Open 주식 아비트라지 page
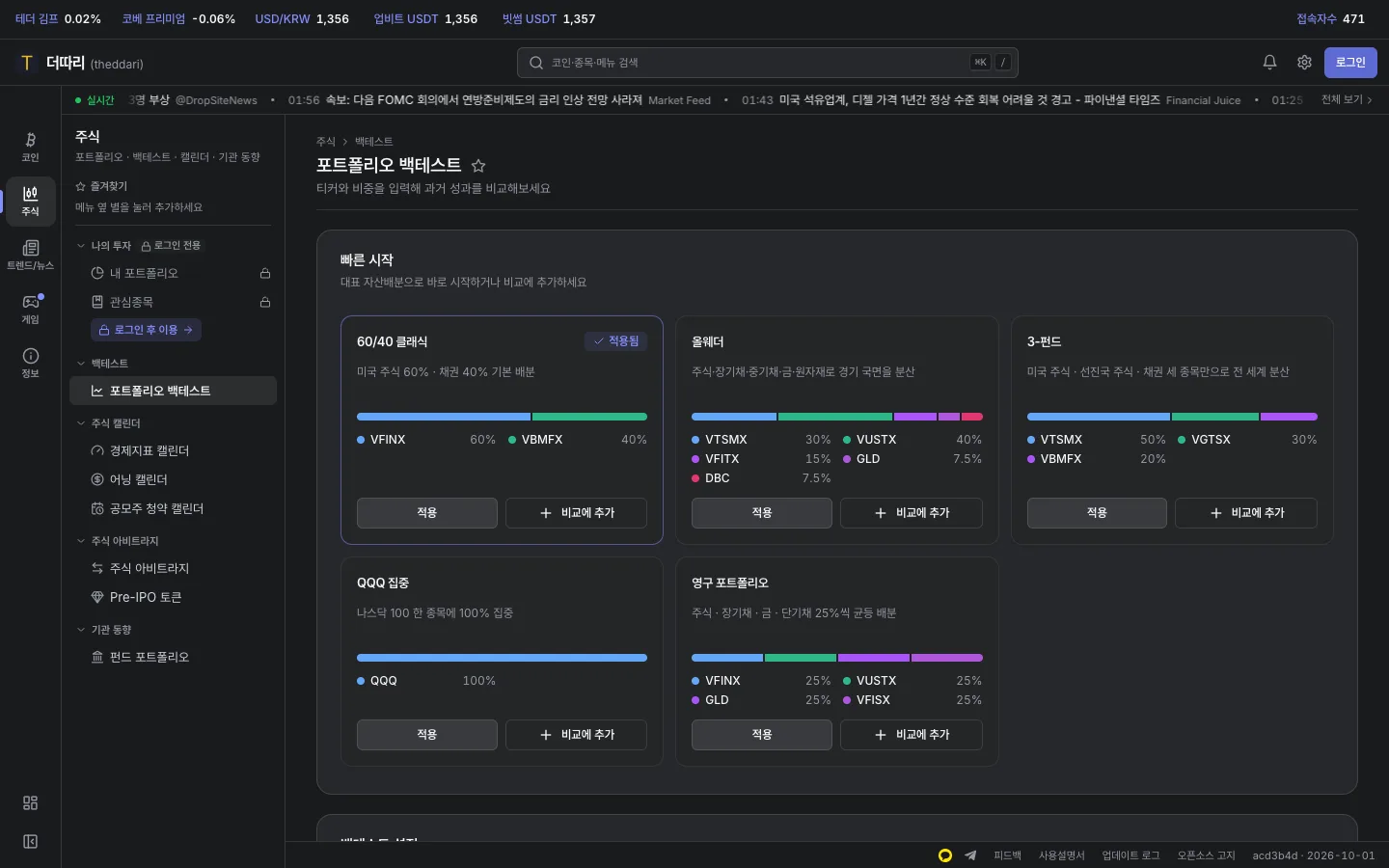The width and height of the screenshot is (1389, 868). pyautogui.click(x=174, y=568)
